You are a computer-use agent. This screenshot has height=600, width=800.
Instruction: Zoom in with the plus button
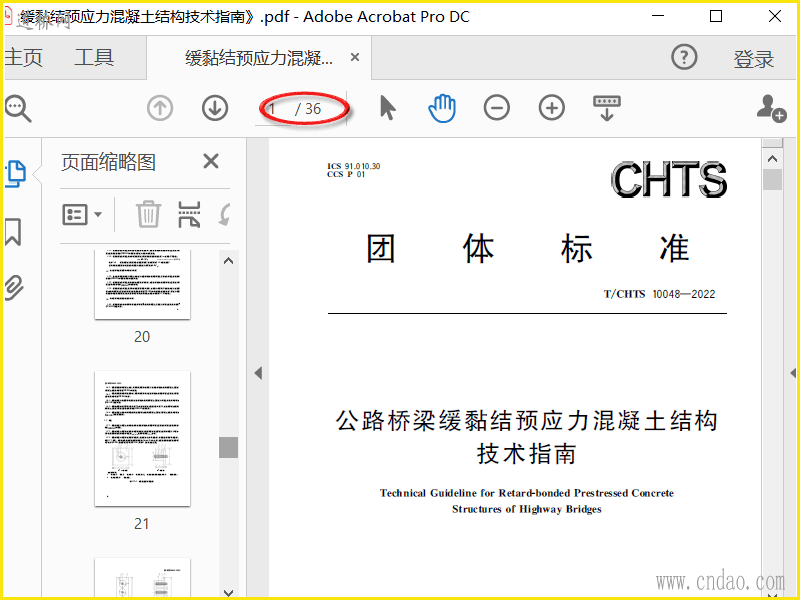(552, 108)
